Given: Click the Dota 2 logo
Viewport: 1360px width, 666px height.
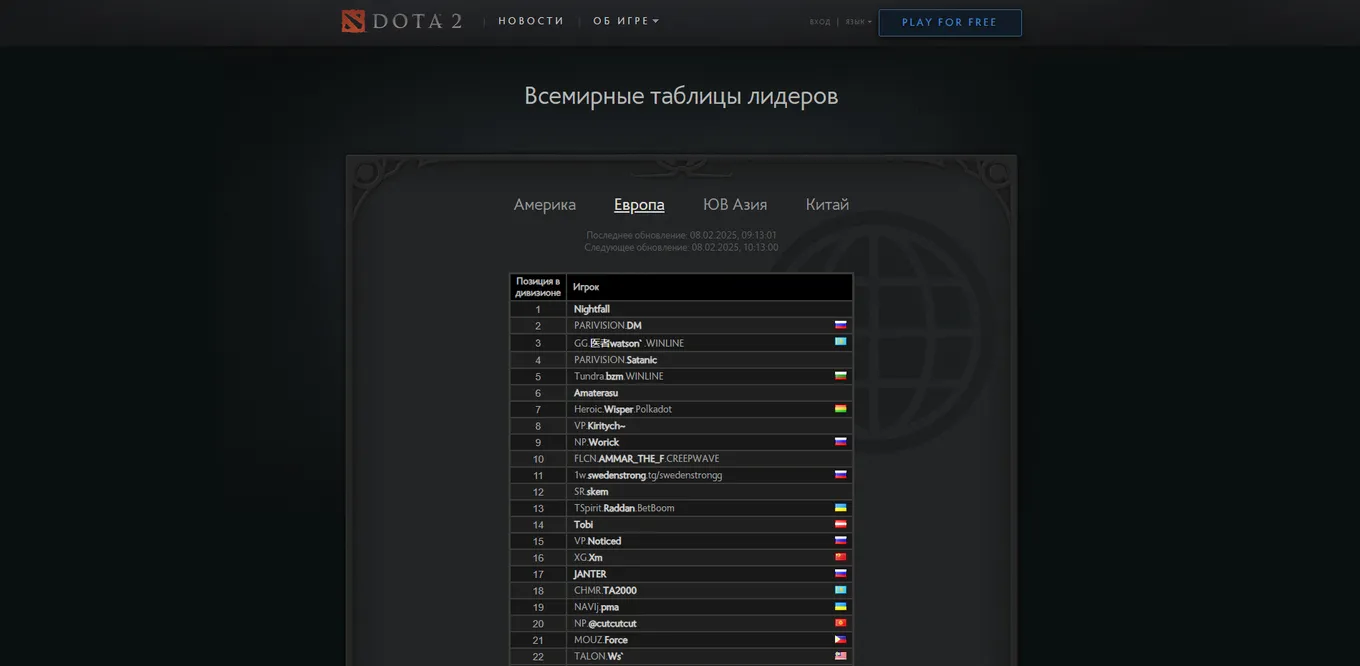Looking at the screenshot, I should [x=402, y=21].
